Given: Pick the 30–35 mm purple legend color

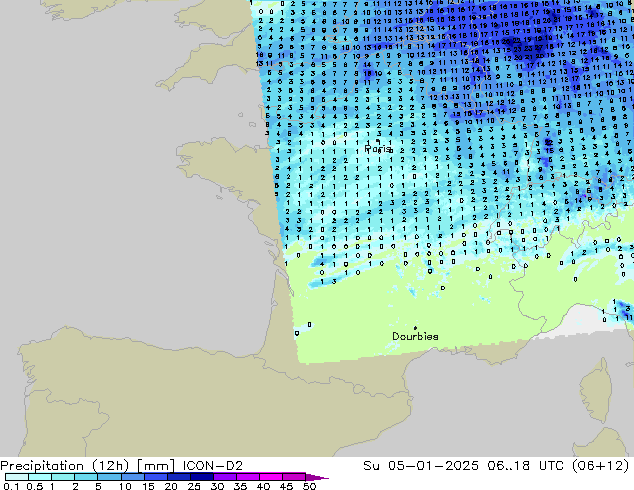Looking at the screenshot, I should [x=224, y=477].
